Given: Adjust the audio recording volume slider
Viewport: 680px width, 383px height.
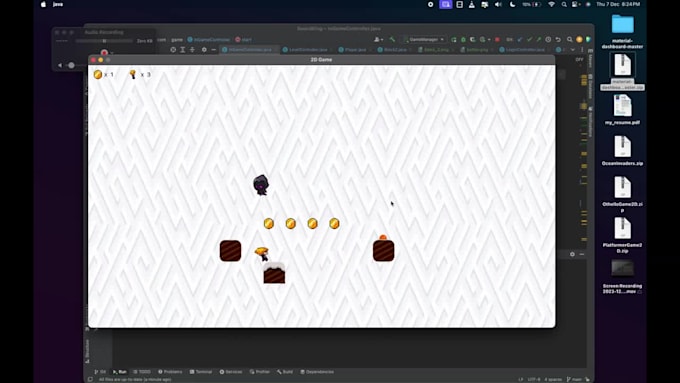Looking at the screenshot, I should tap(72, 65).
